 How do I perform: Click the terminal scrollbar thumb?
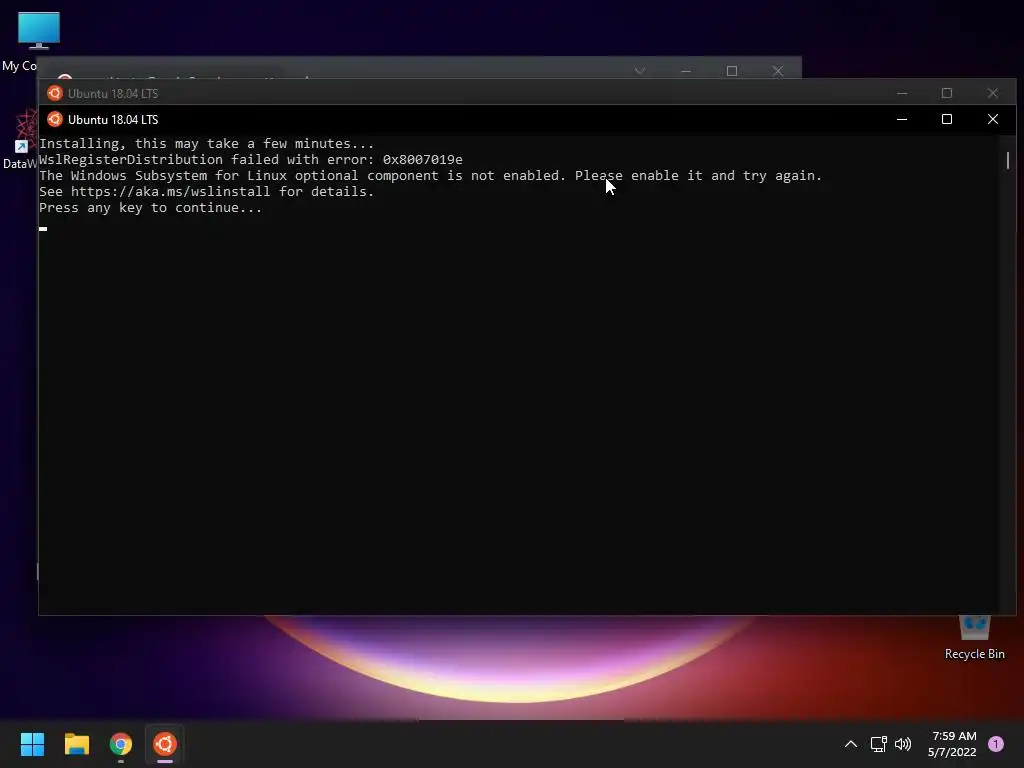[1008, 160]
